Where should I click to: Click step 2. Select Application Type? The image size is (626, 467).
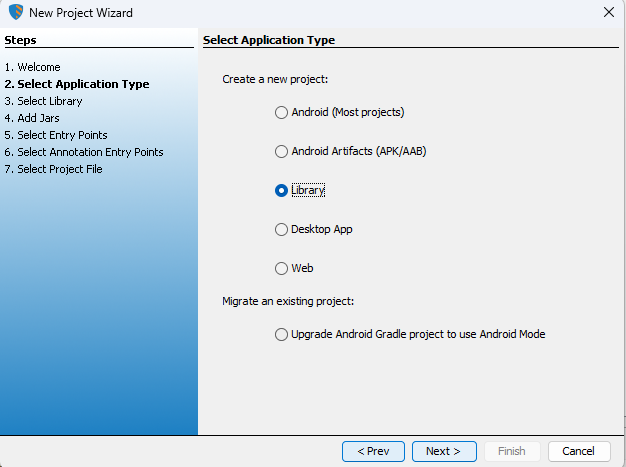pyautogui.click(x=77, y=84)
